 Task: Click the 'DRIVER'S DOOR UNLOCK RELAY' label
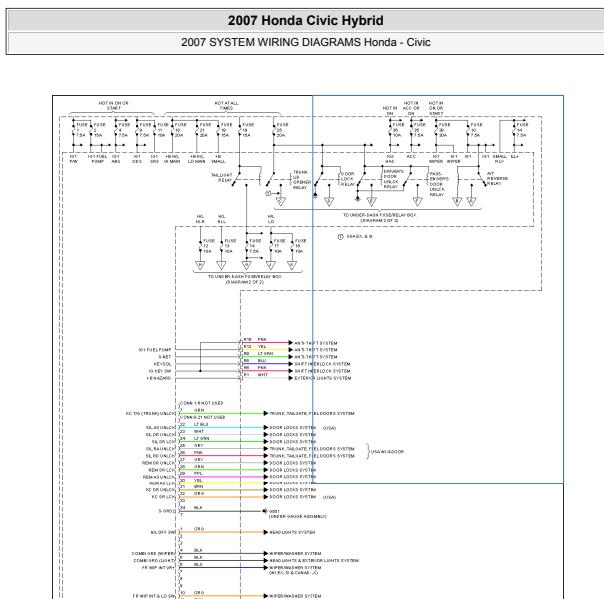click(x=393, y=179)
